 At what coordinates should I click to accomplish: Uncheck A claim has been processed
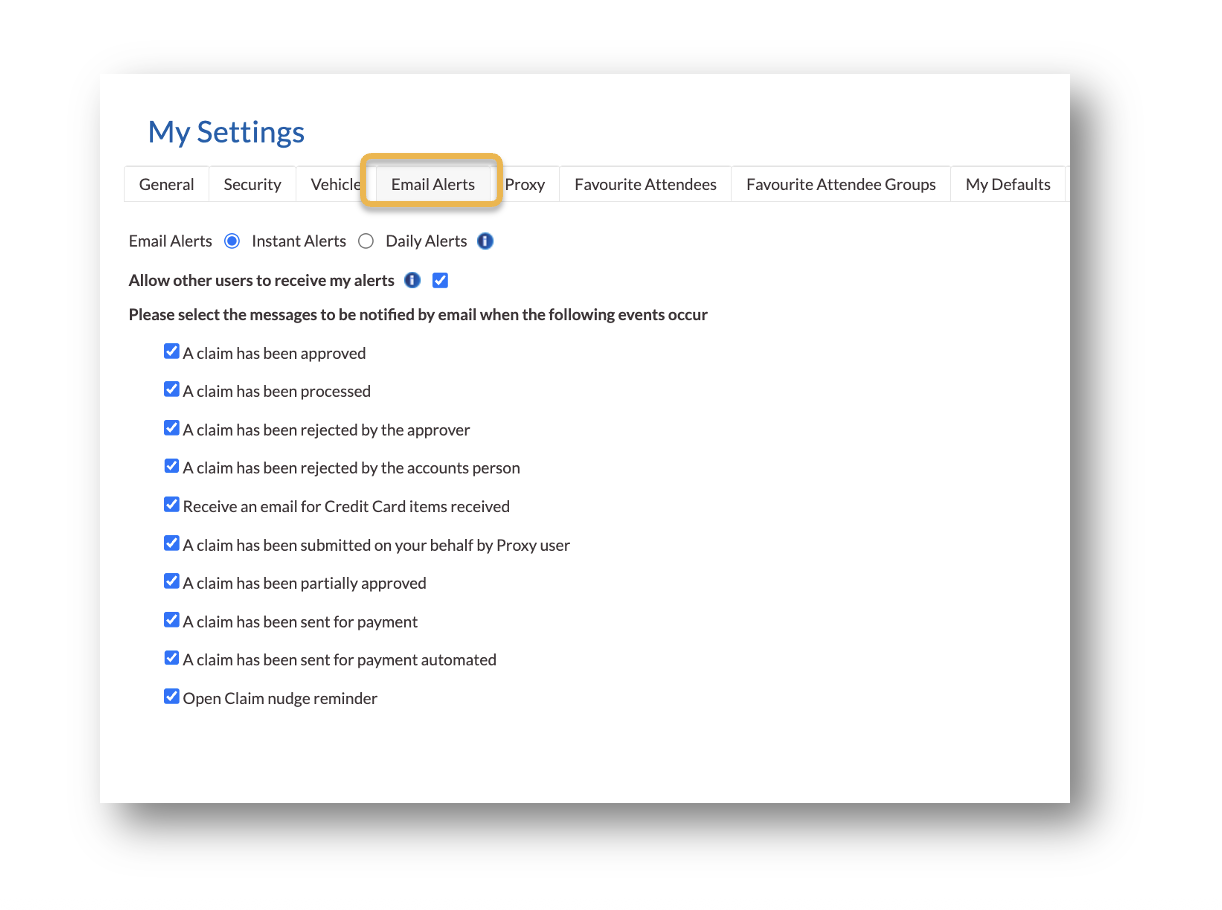pyautogui.click(x=172, y=390)
